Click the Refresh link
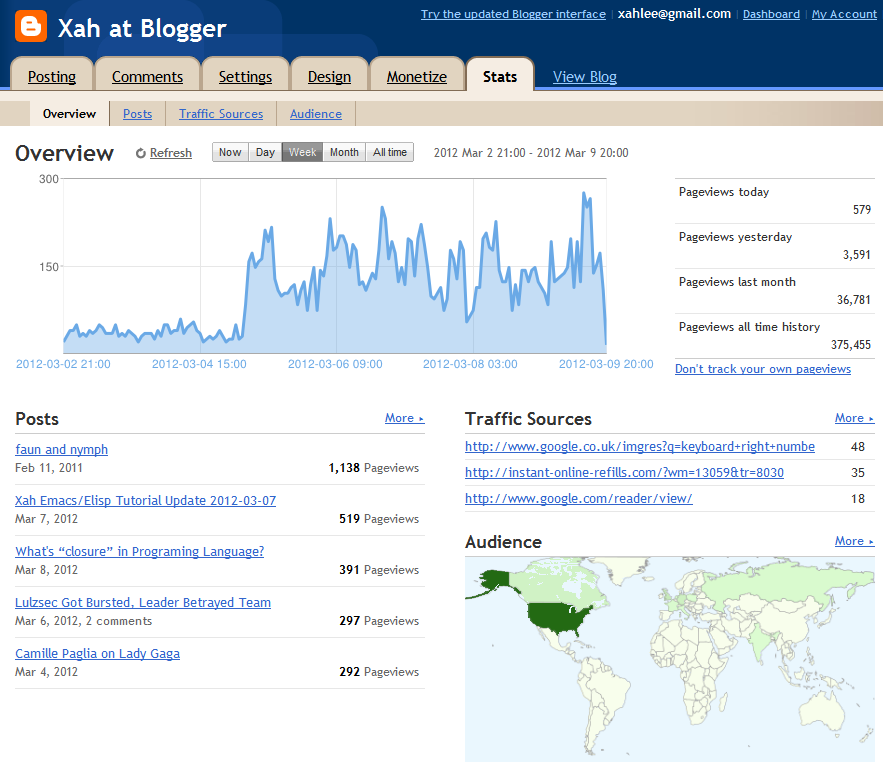 171,153
